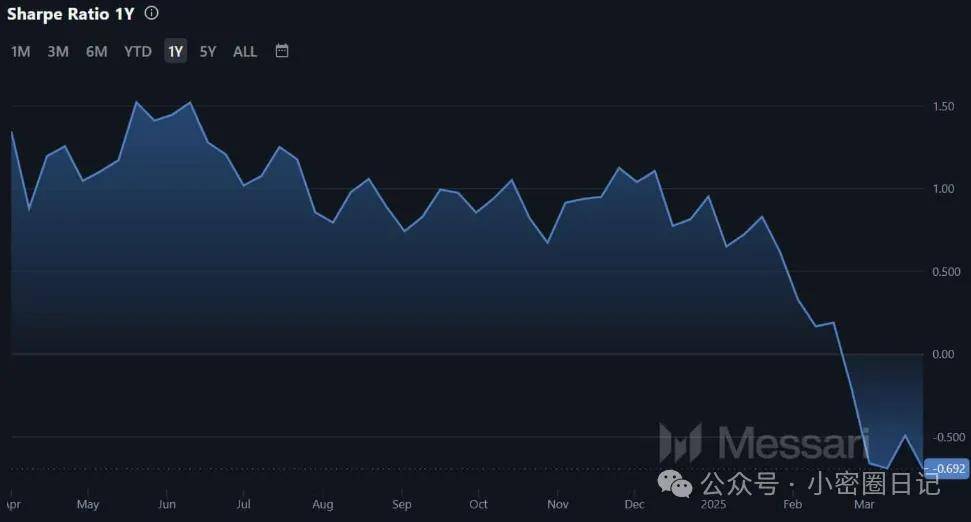Image resolution: width=971 pixels, height=522 pixels.
Task: Click the May x-axis label
Action: (x=88, y=505)
